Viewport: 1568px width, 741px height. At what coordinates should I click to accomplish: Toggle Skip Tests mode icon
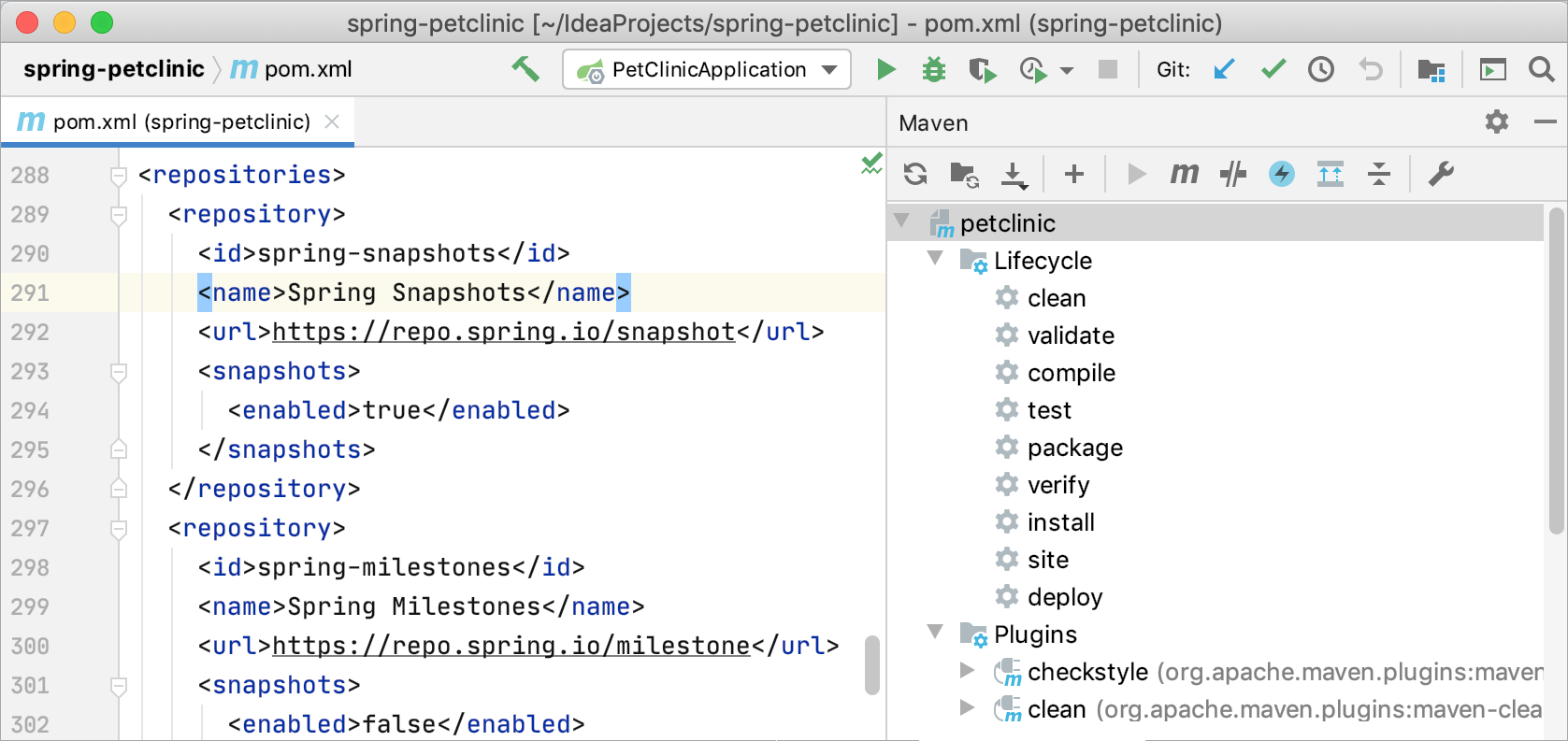(x=1233, y=174)
